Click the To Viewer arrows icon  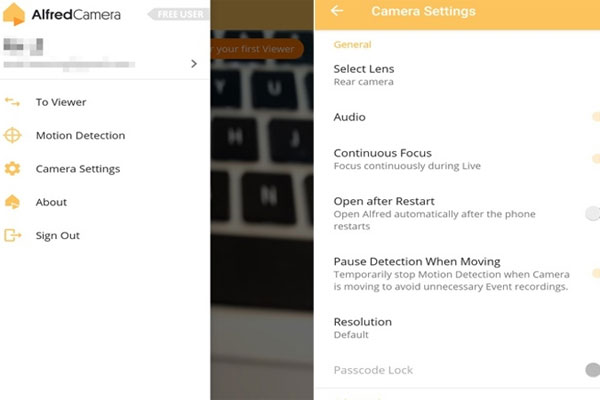[x=12, y=102]
